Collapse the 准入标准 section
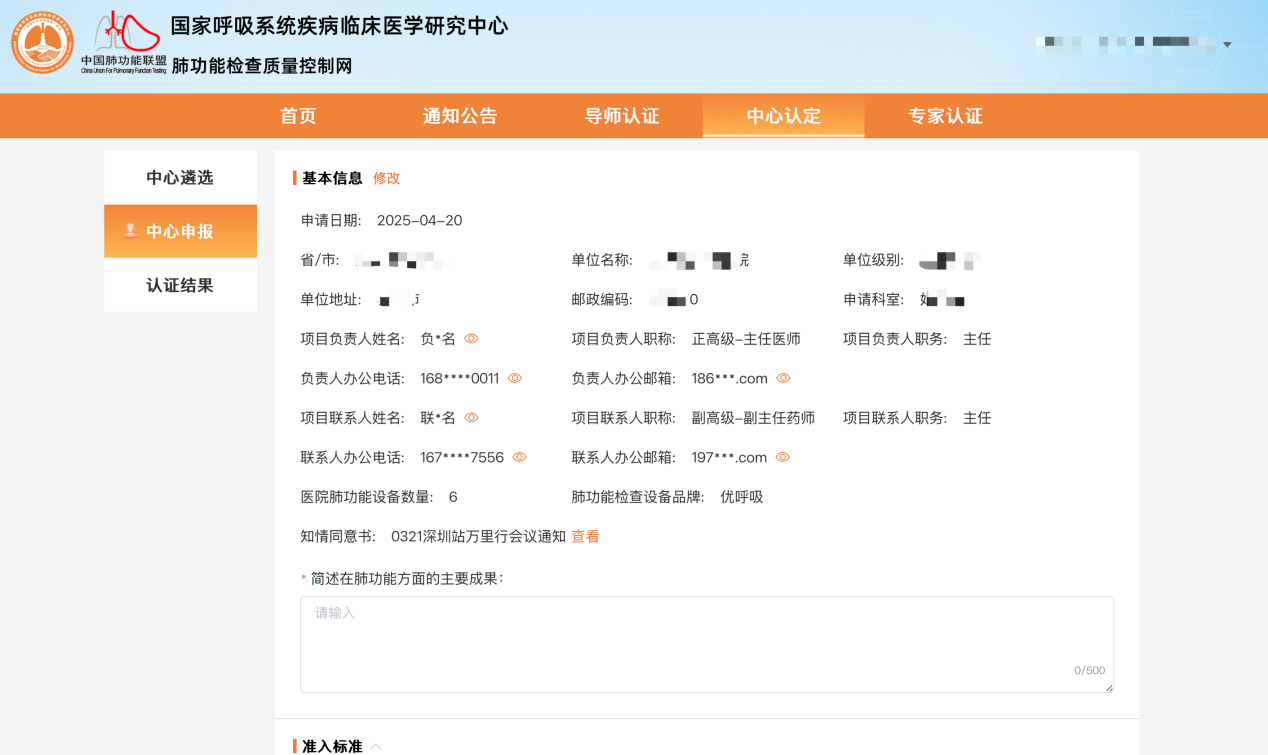The width and height of the screenshot is (1268, 755). [x=376, y=746]
